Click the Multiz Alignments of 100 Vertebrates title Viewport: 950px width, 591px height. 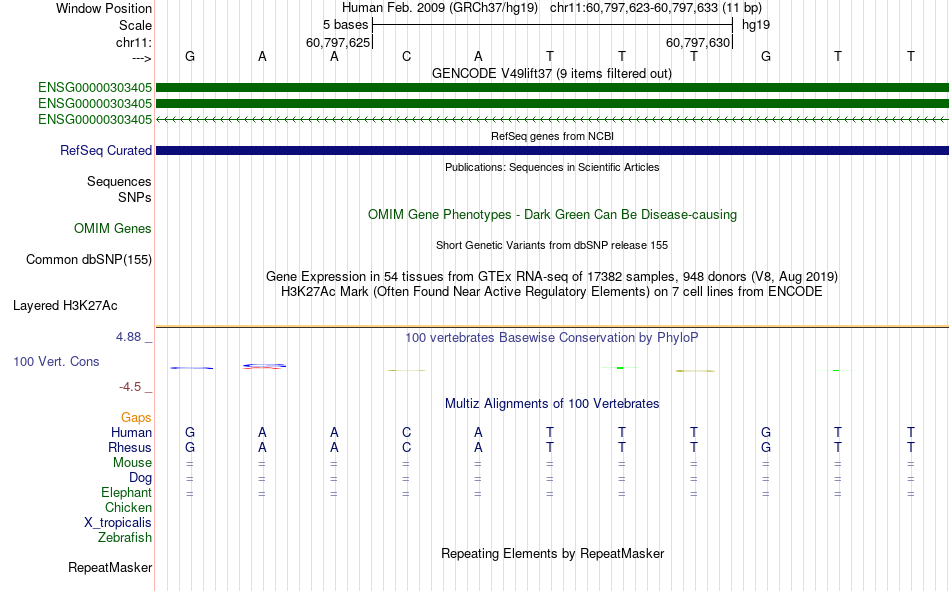click(552, 404)
